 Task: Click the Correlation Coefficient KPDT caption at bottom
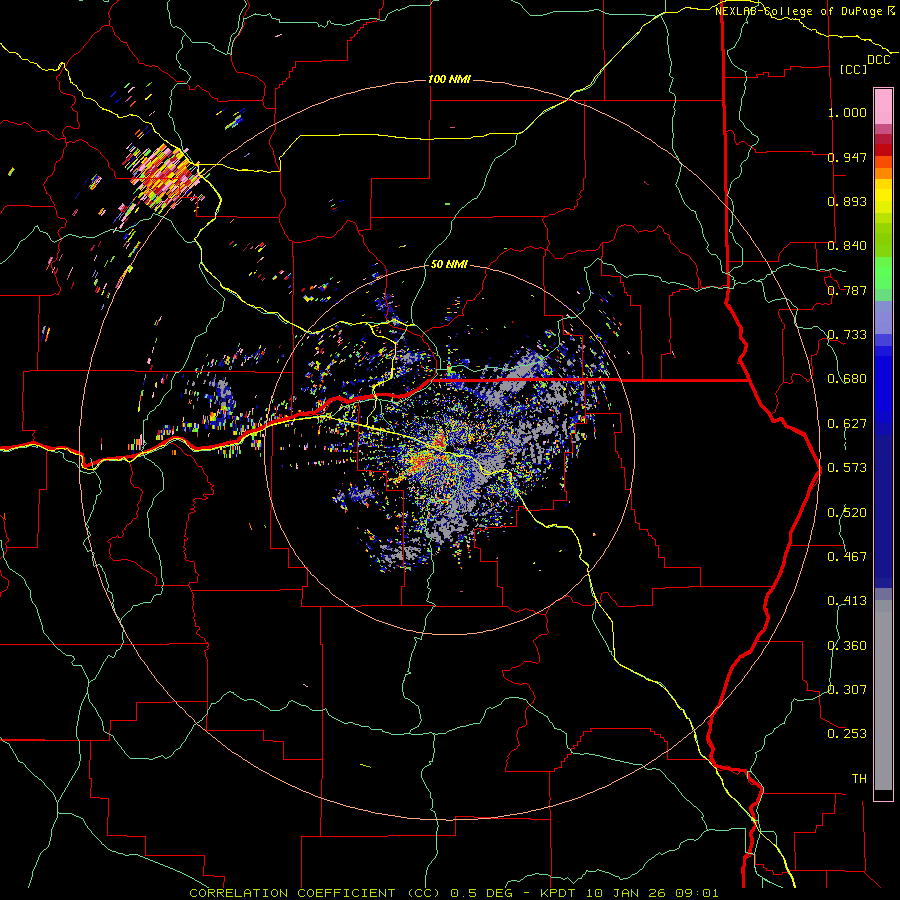pos(453,893)
